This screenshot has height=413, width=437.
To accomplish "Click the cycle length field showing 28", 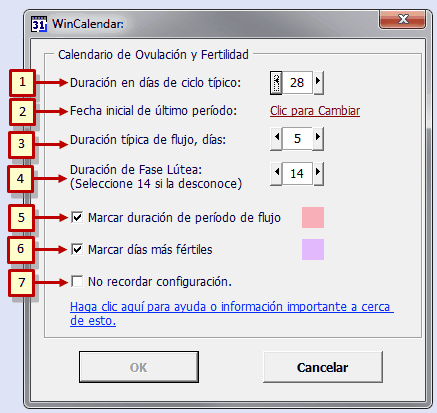I will (x=297, y=82).
